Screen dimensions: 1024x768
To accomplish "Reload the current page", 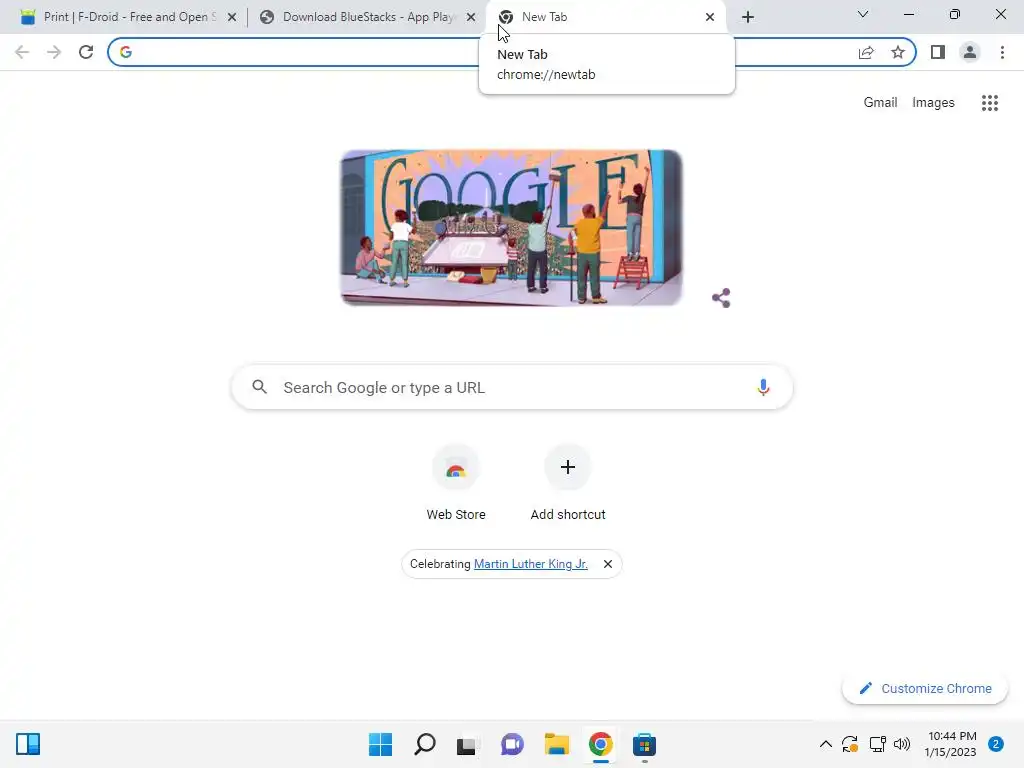I will coord(86,52).
